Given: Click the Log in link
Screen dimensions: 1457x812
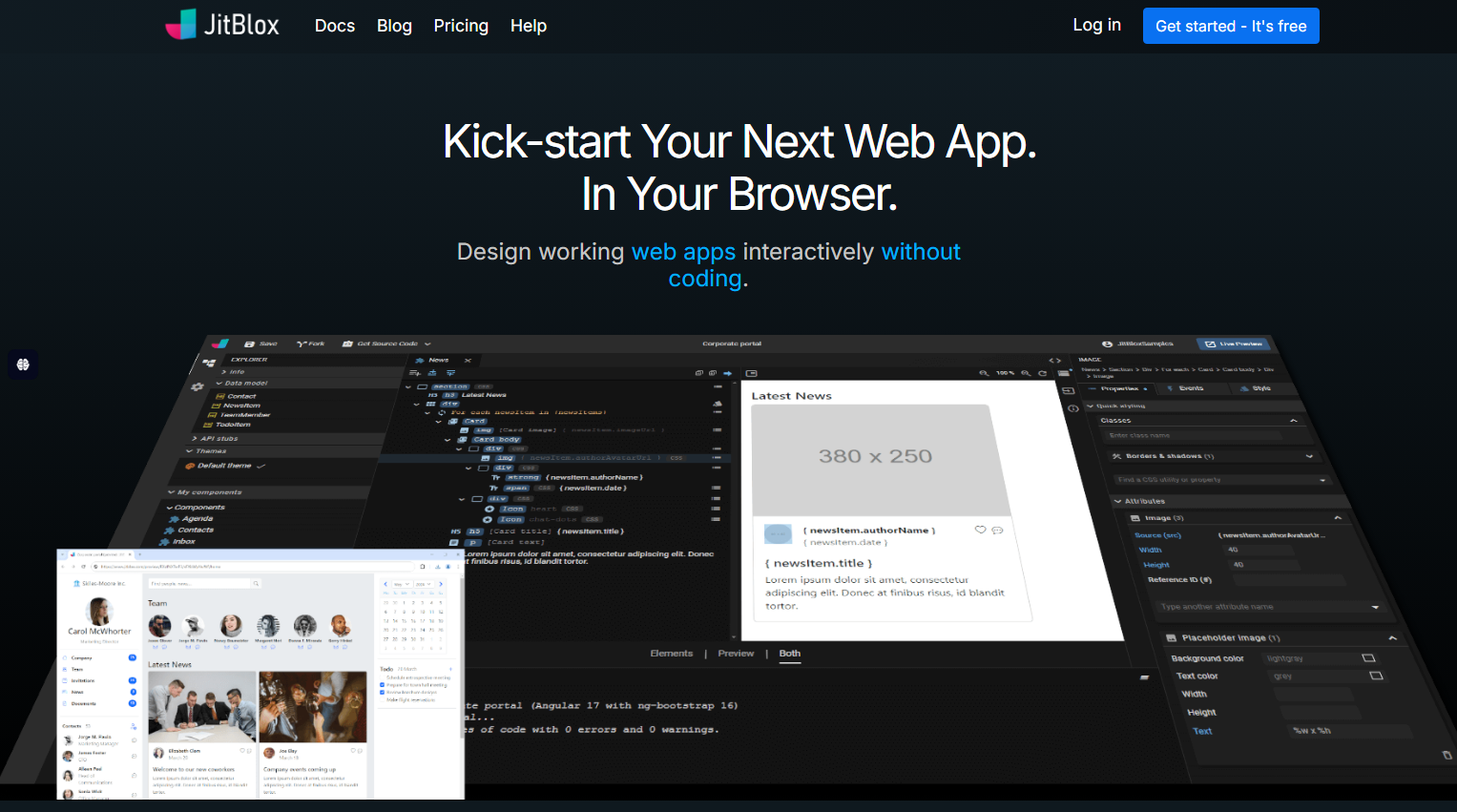Looking at the screenshot, I should click(x=1096, y=25).
